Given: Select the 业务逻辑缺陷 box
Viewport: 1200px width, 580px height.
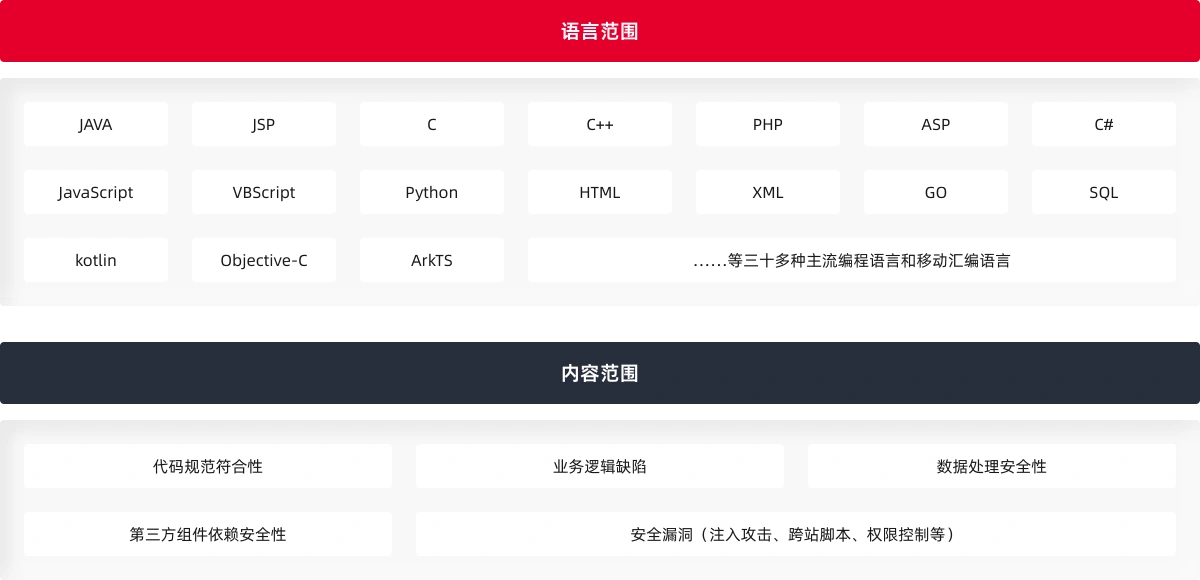Looking at the screenshot, I should coord(600,467).
